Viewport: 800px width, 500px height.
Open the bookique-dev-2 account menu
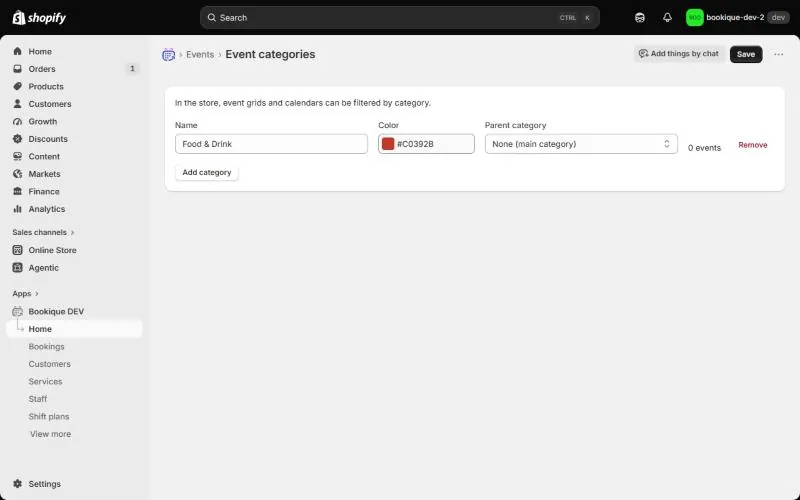(x=737, y=18)
